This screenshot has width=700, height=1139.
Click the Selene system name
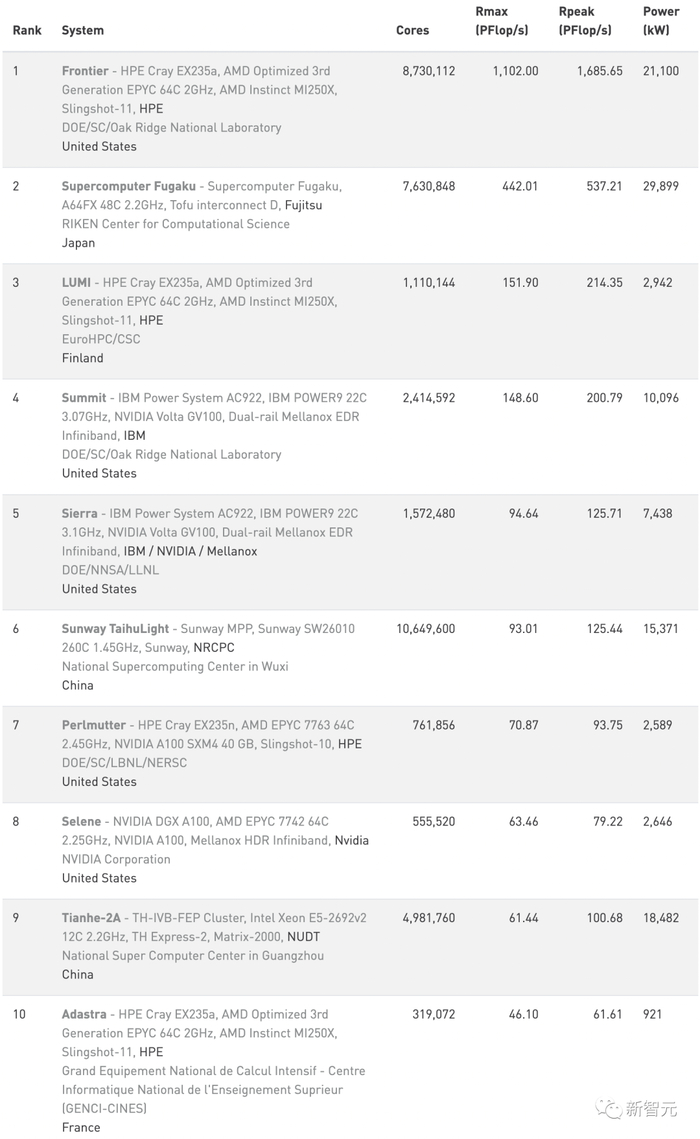coord(81,822)
